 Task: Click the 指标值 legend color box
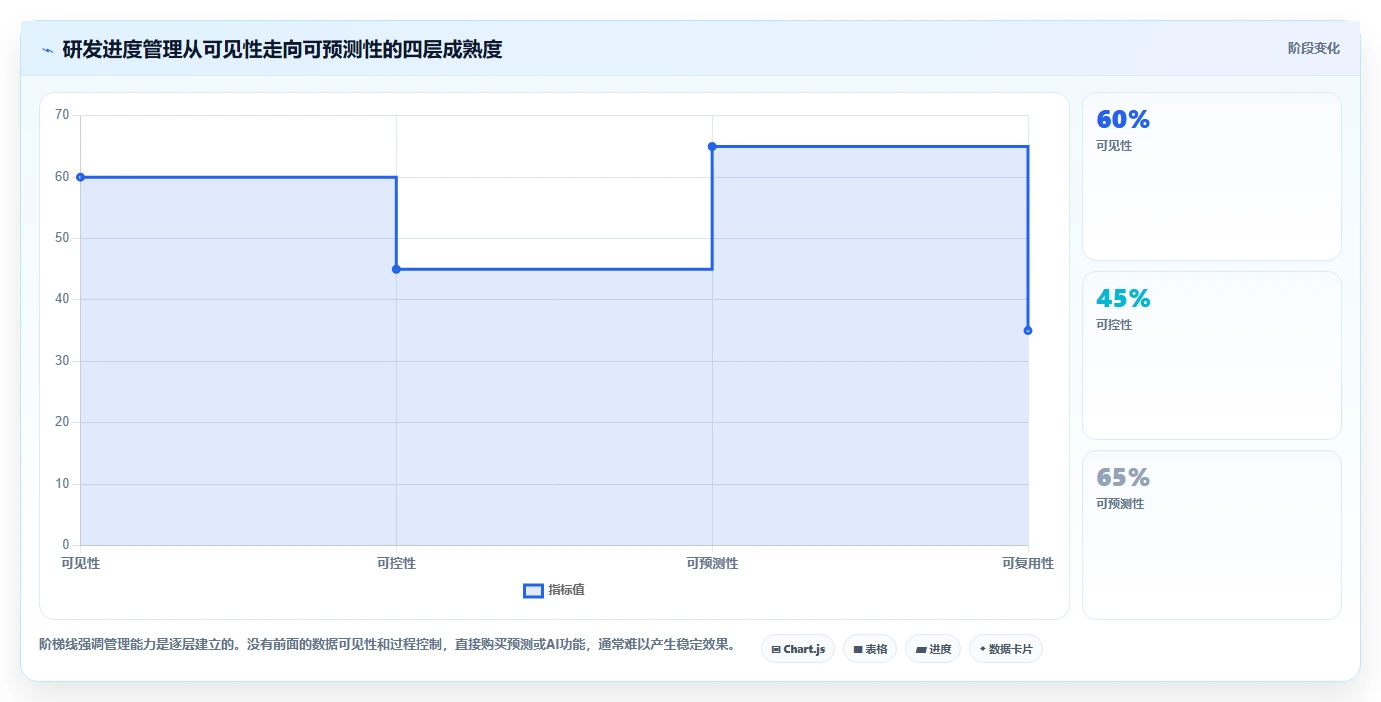[x=533, y=591]
